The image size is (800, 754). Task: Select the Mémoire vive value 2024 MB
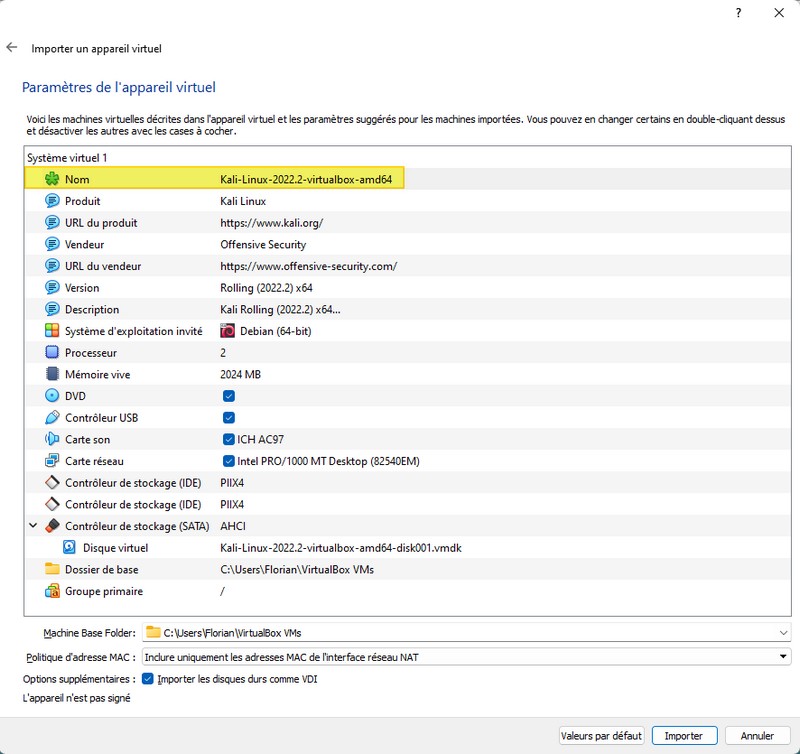click(x=240, y=374)
